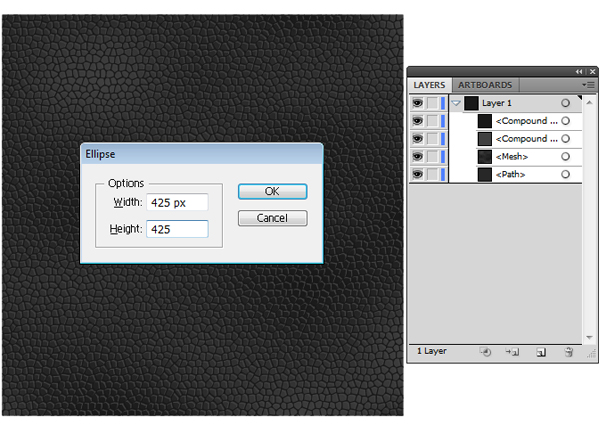The image size is (600, 427).
Task: Select the 'Layer 1' name text
Action: (497, 103)
